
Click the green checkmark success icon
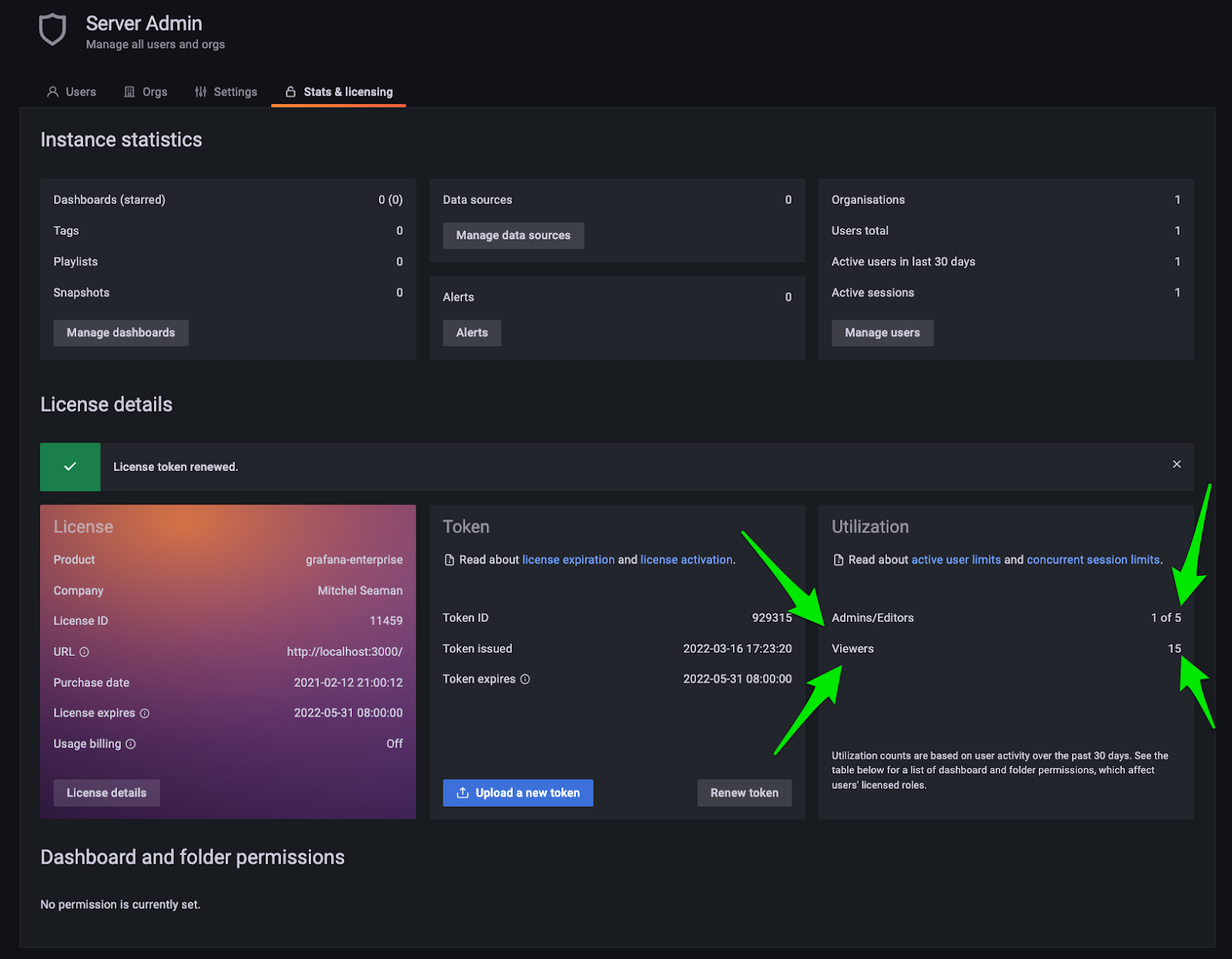70,466
